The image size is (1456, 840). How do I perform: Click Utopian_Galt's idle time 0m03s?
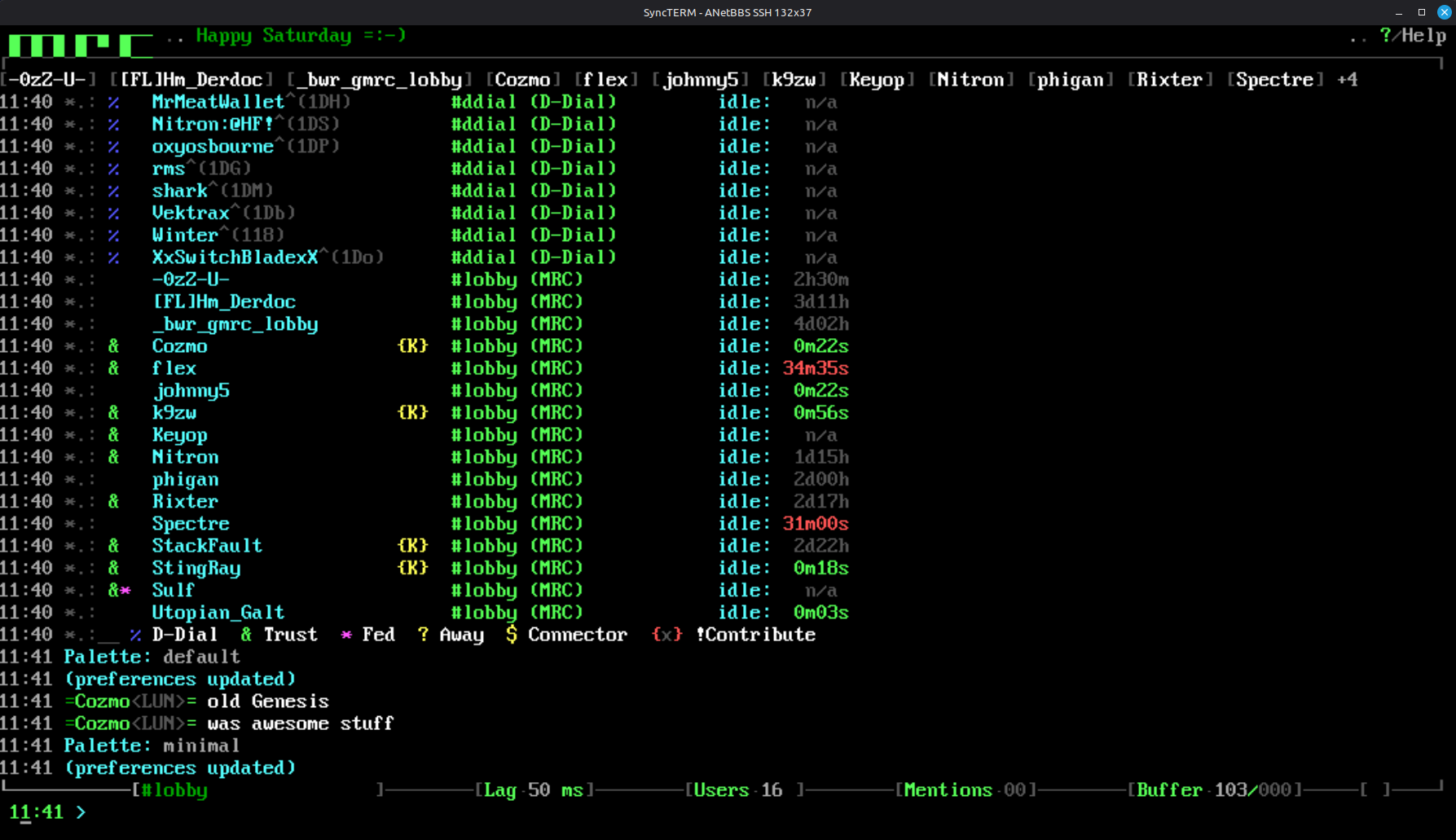(821, 612)
